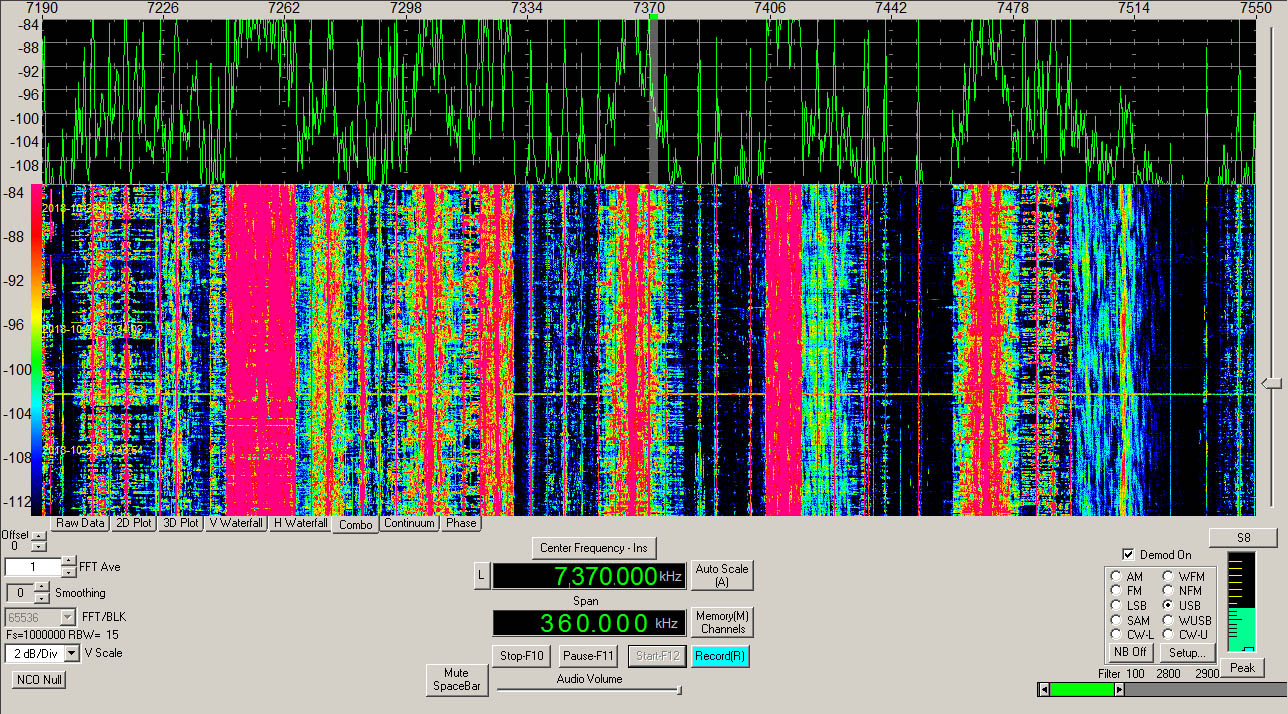Expand the FFT/BLK size dropdown
The width and height of the screenshot is (1288, 714).
pyautogui.click(x=67, y=618)
